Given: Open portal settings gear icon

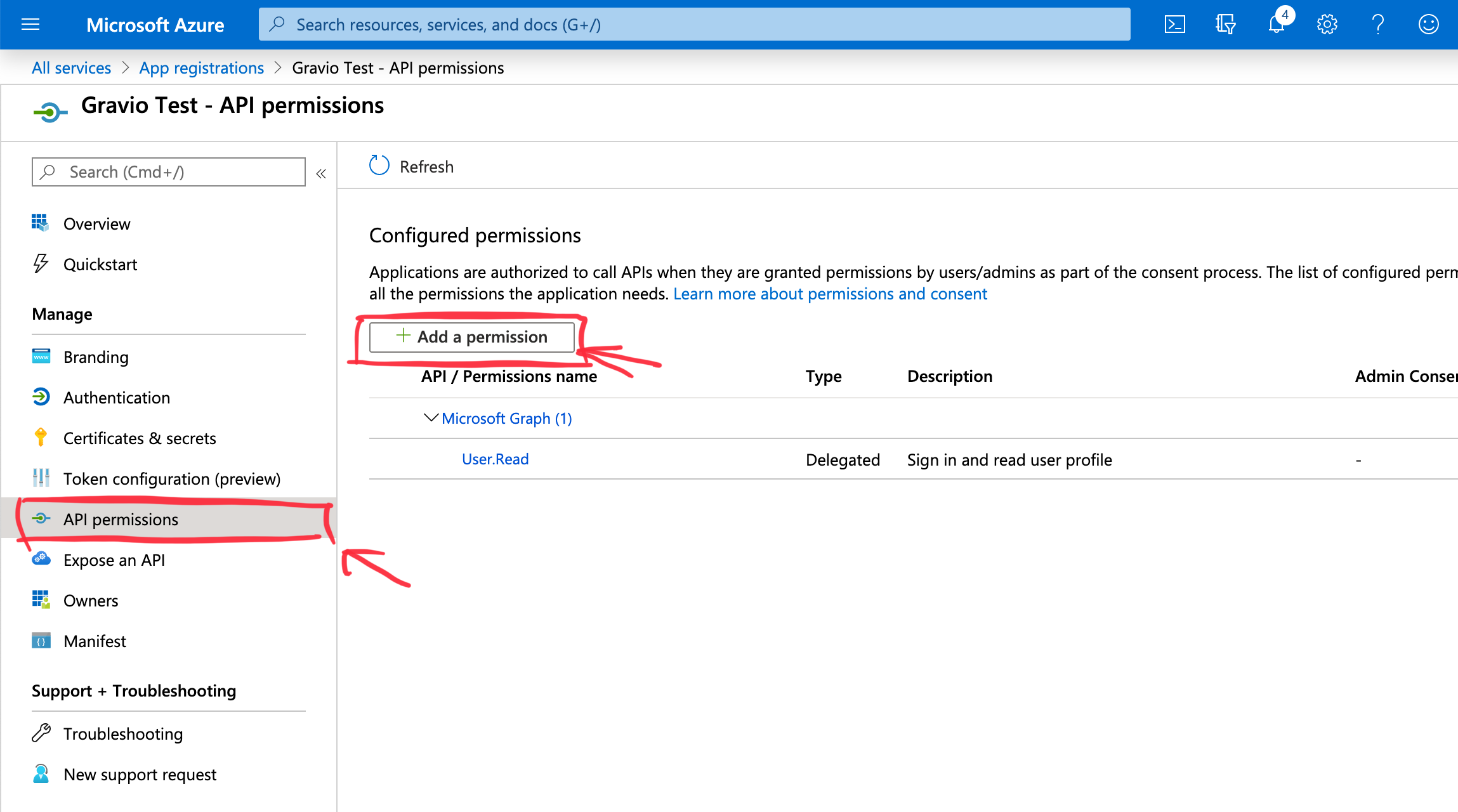Looking at the screenshot, I should tap(1327, 25).
